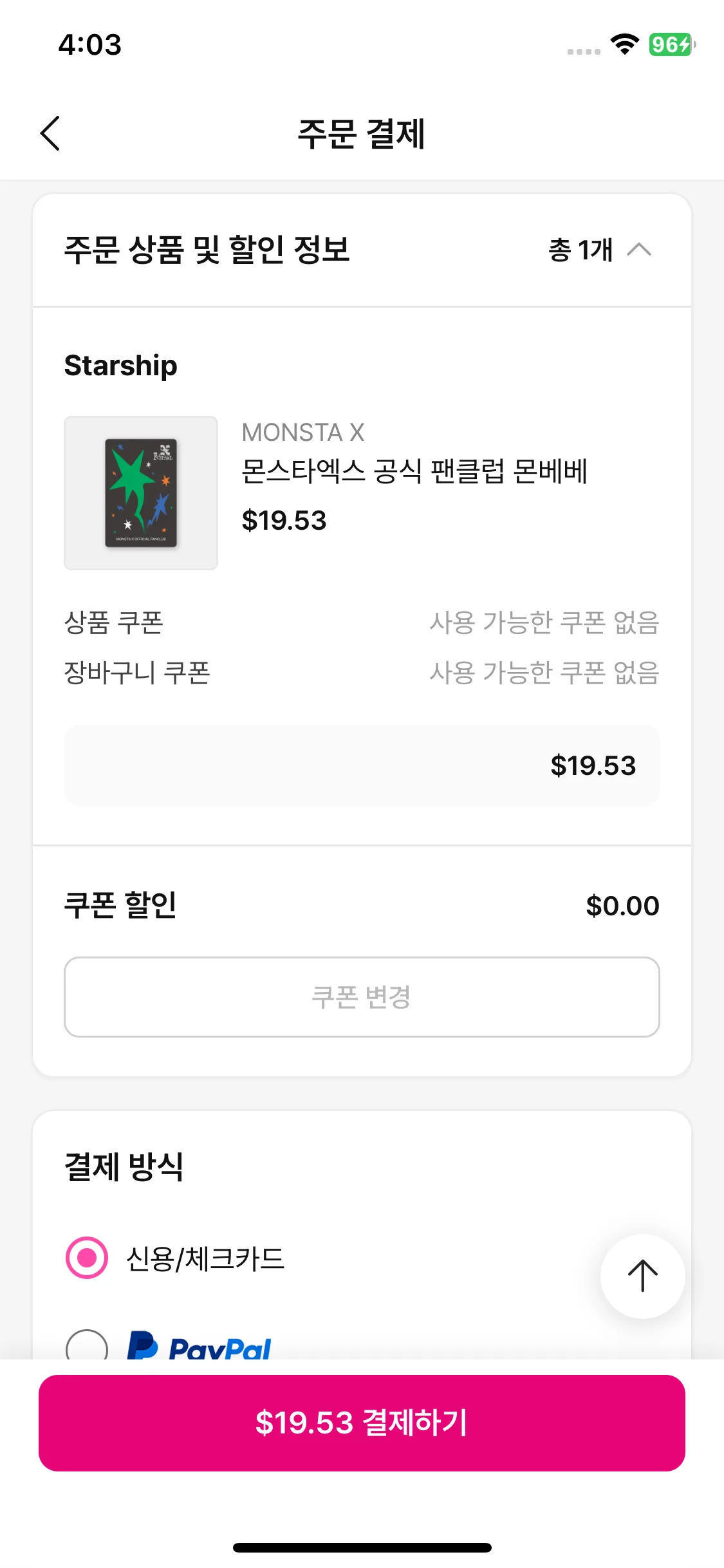Tap the Starship seller name
The height and width of the screenshot is (1568, 724).
coord(120,366)
